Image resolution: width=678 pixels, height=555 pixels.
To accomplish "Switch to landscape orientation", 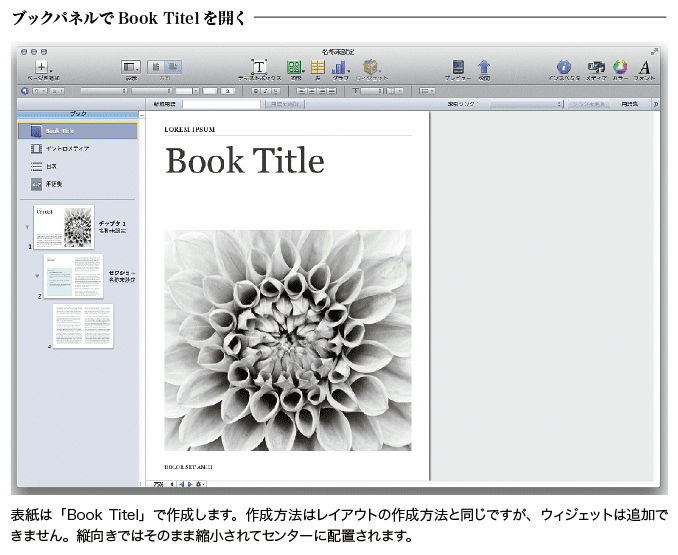I will point(173,67).
